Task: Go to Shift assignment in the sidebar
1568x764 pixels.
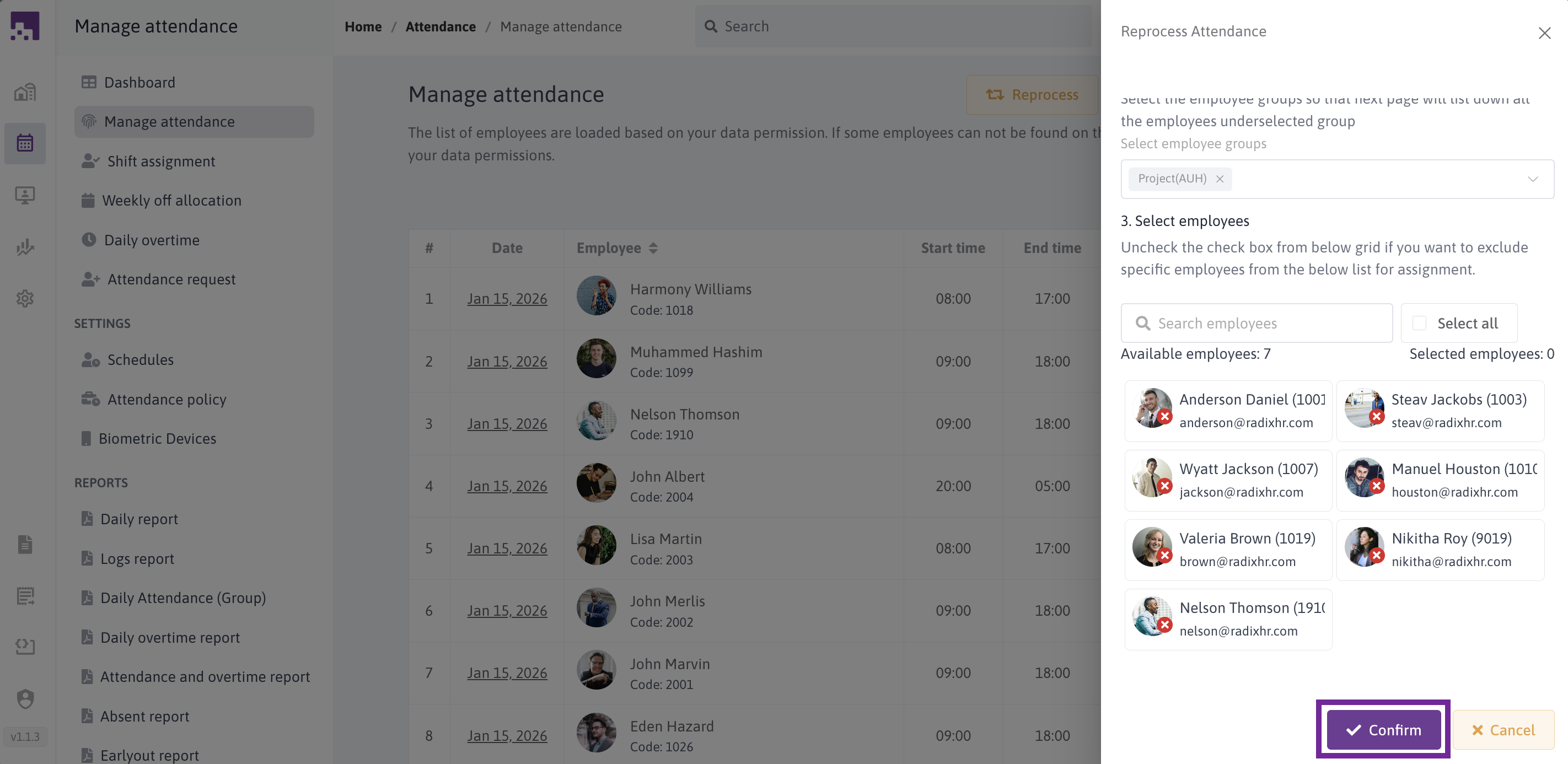Action: (160, 162)
